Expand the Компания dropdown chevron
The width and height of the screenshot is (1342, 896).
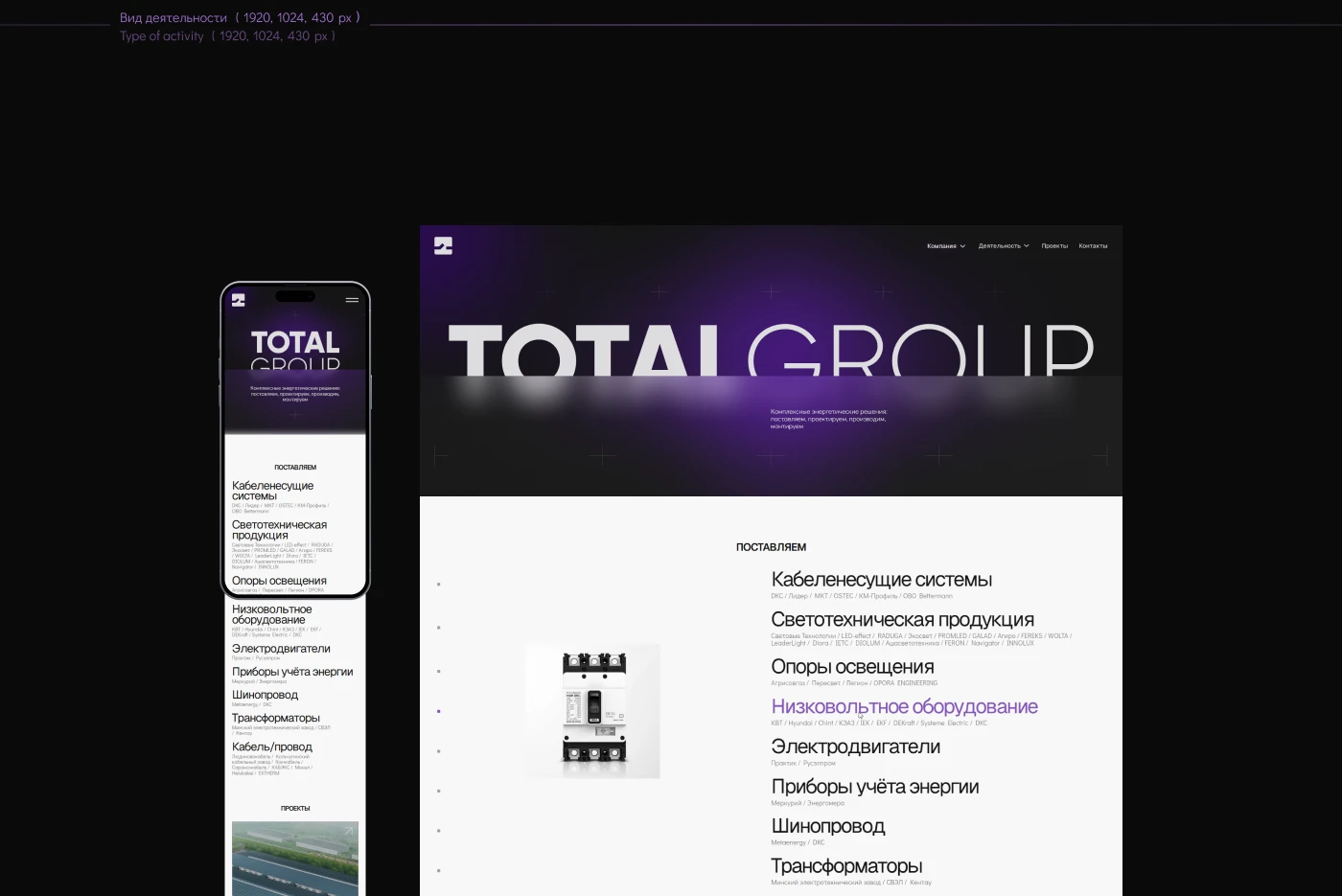tap(962, 246)
